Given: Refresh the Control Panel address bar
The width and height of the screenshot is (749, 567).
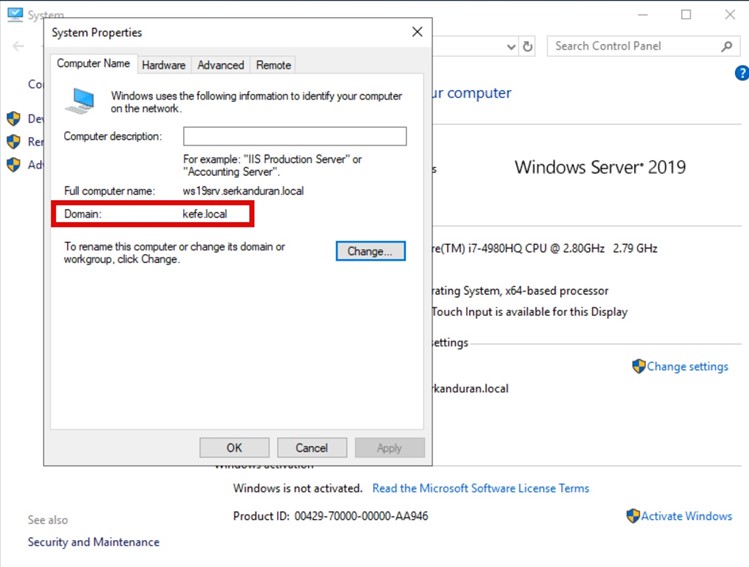Looking at the screenshot, I should click(527, 46).
